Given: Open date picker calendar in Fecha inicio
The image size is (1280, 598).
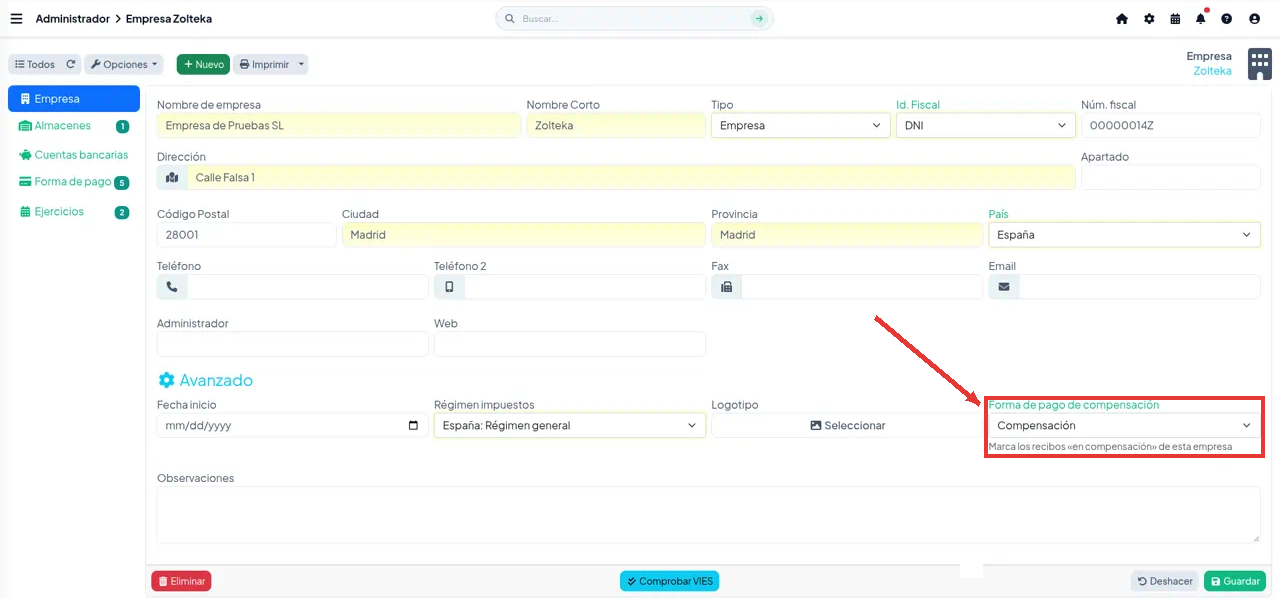Looking at the screenshot, I should click(414, 425).
